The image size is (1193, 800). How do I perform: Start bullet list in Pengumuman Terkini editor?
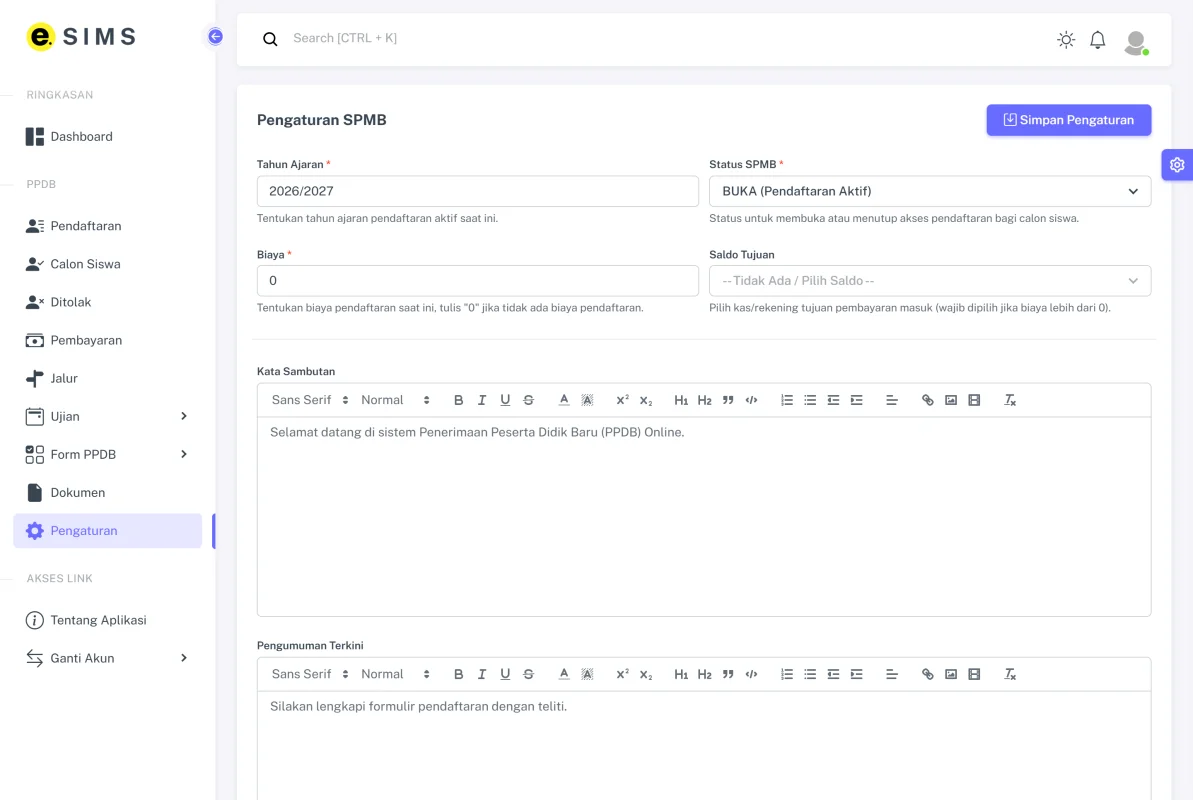(x=810, y=674)
